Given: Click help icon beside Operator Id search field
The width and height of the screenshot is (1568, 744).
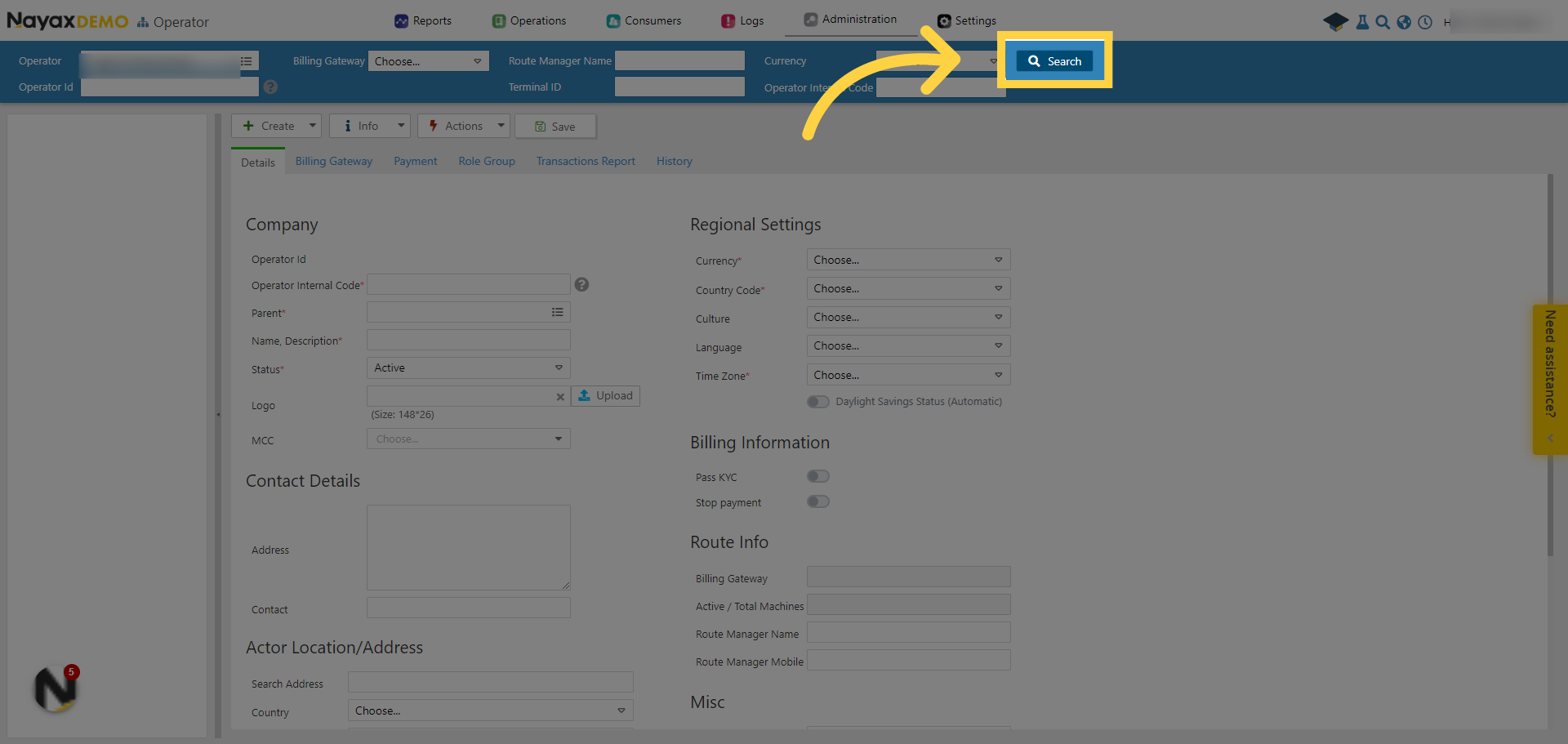Looking at the screenshot, I should click(271, 87).
